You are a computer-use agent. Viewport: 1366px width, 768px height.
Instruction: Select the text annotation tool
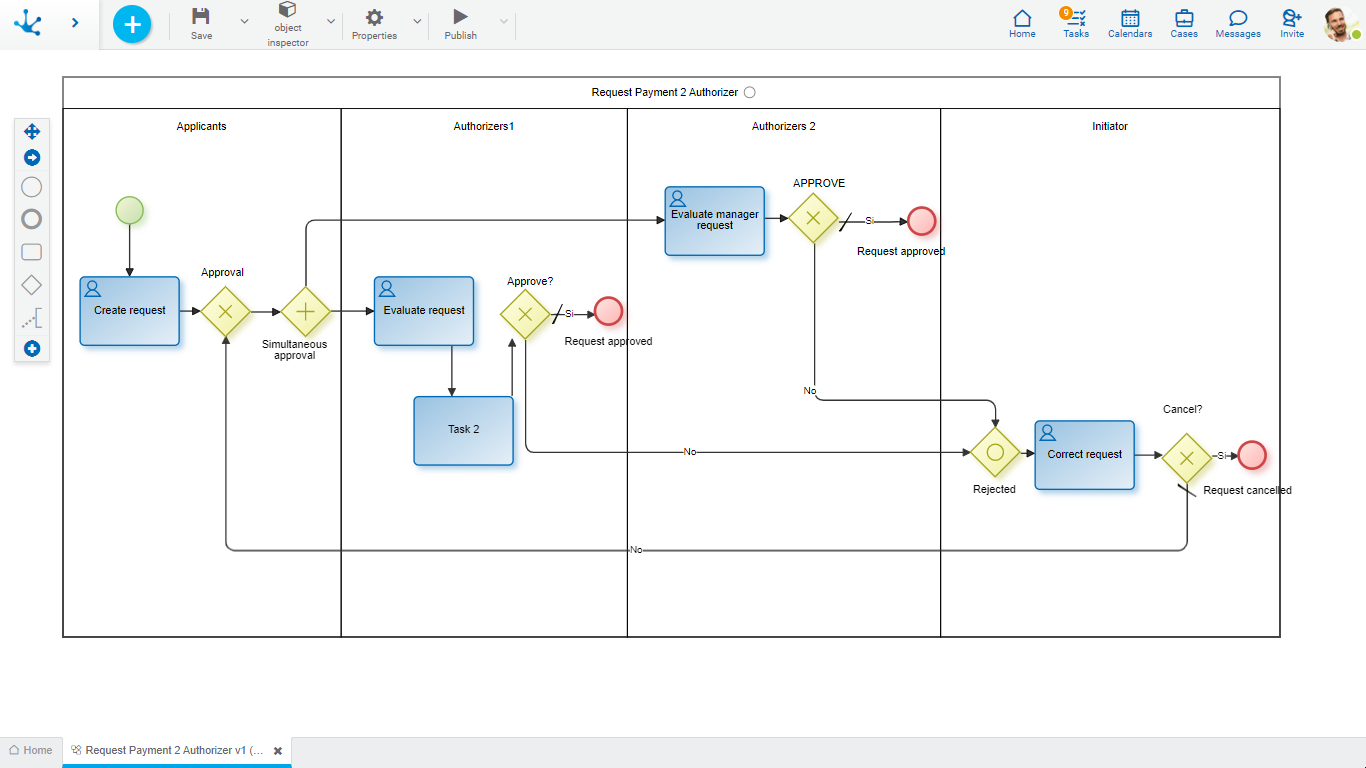(x=32, y=319)
